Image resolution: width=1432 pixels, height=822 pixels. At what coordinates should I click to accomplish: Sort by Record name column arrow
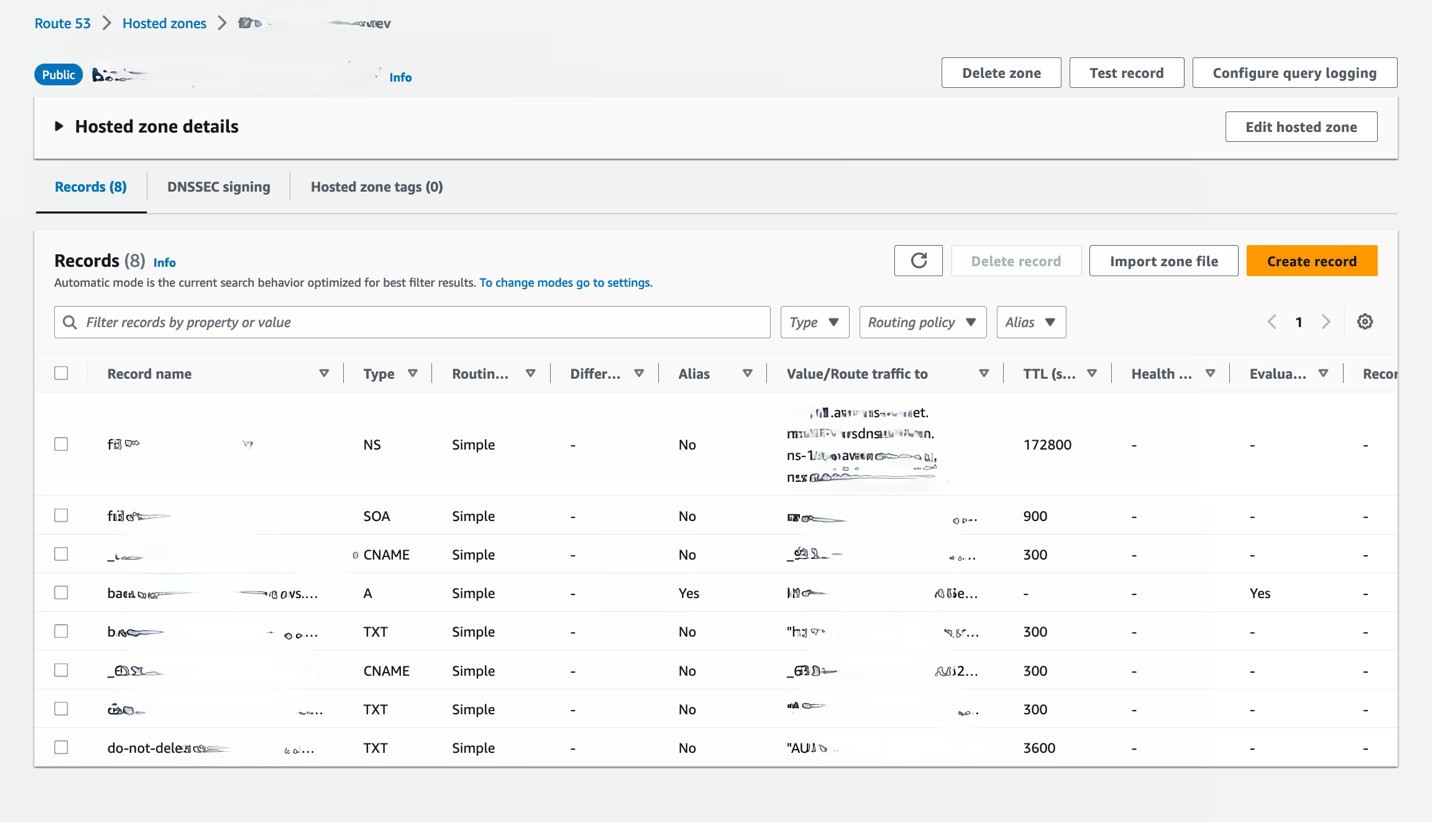(x=324, y=374)
